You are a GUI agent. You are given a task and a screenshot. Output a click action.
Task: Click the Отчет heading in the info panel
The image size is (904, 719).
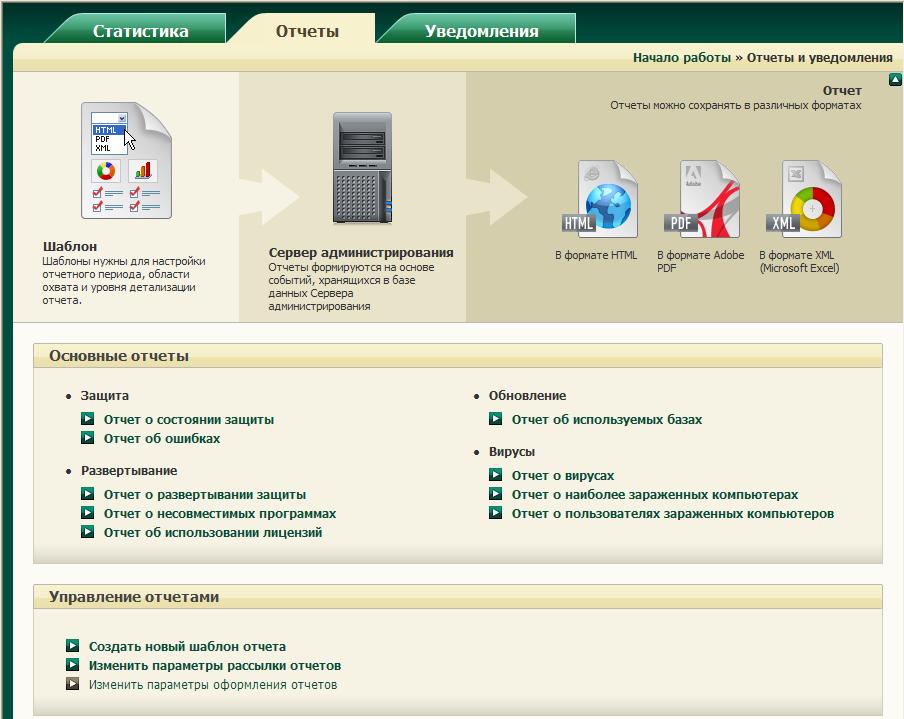click(842, 91)
